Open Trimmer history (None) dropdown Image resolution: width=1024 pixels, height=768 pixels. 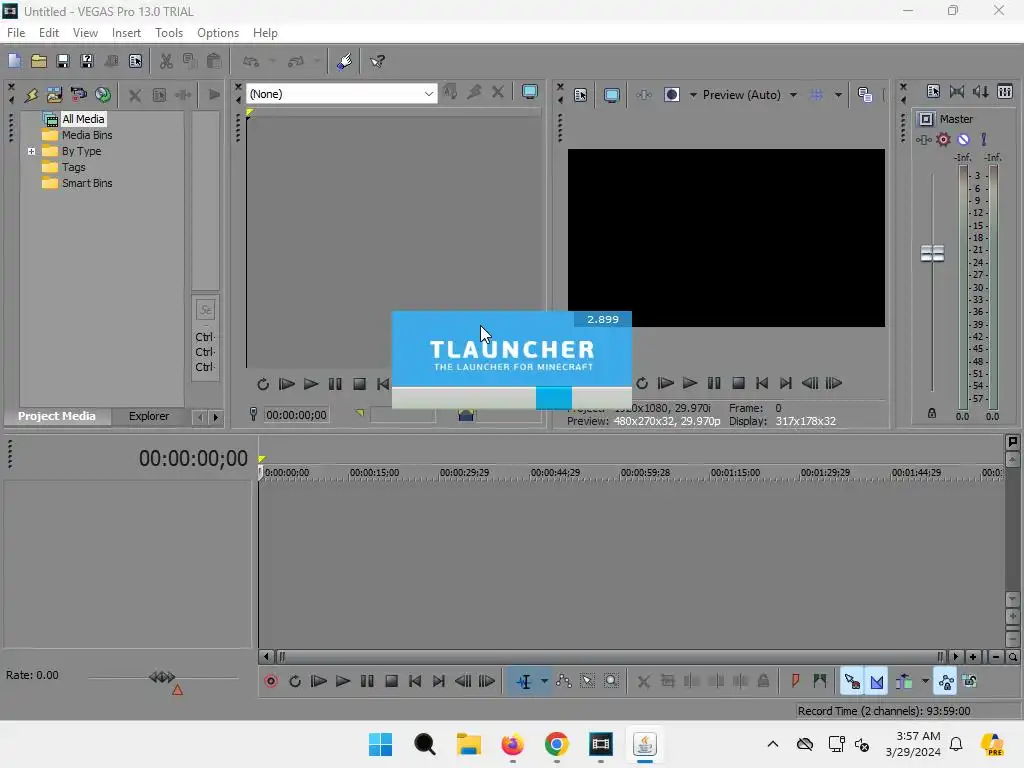click(342, 94)
